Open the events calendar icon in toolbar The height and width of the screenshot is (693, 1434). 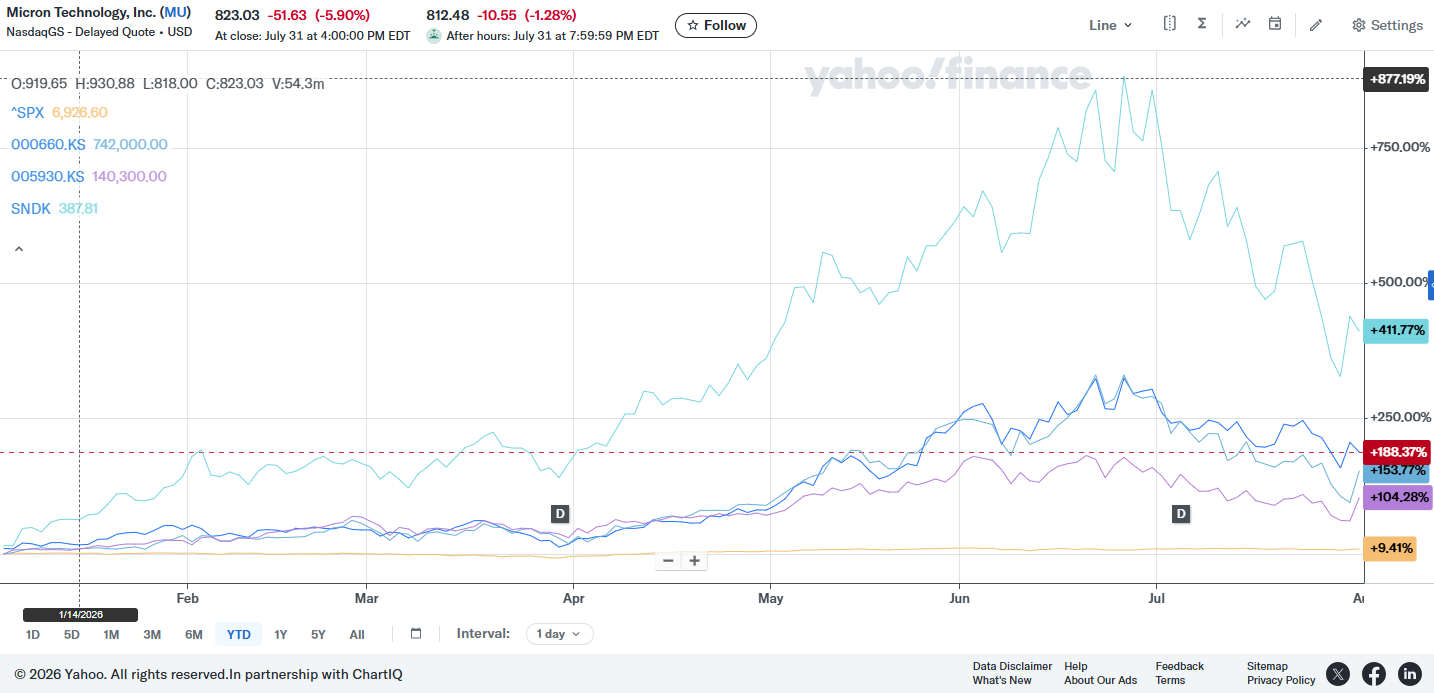click(x=1275, y=24)
